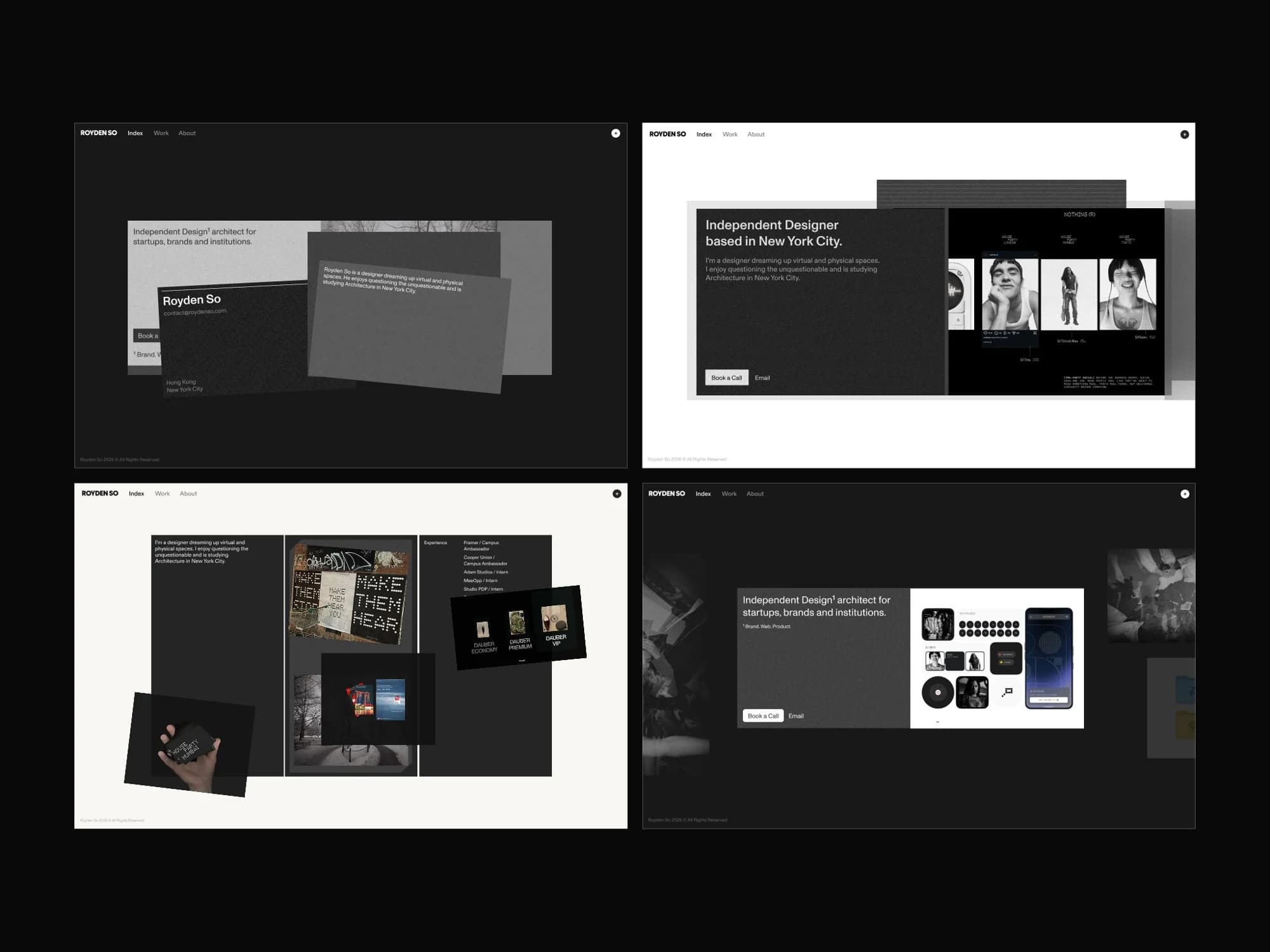
Task: Select Index in the bottom-left mockup nav
Action: 137,494
